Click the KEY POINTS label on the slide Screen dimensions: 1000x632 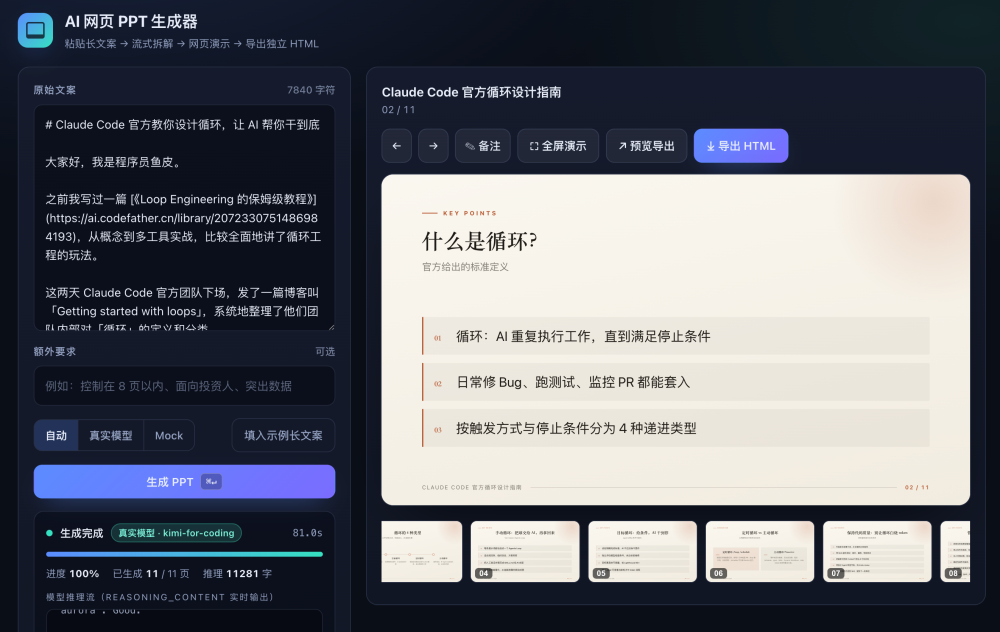coord(469,213)
